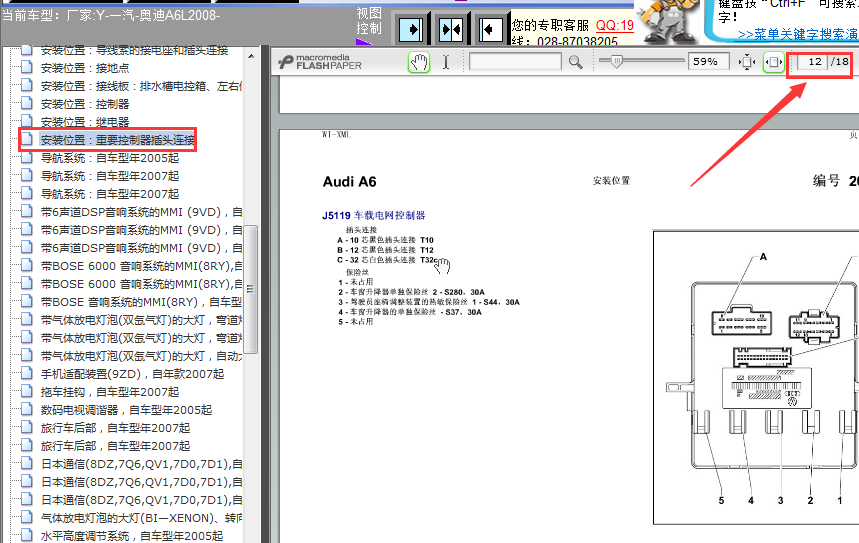
Task: Select 安装位置：重要控制器插头连接 tree item
Action: pos(118,140)
